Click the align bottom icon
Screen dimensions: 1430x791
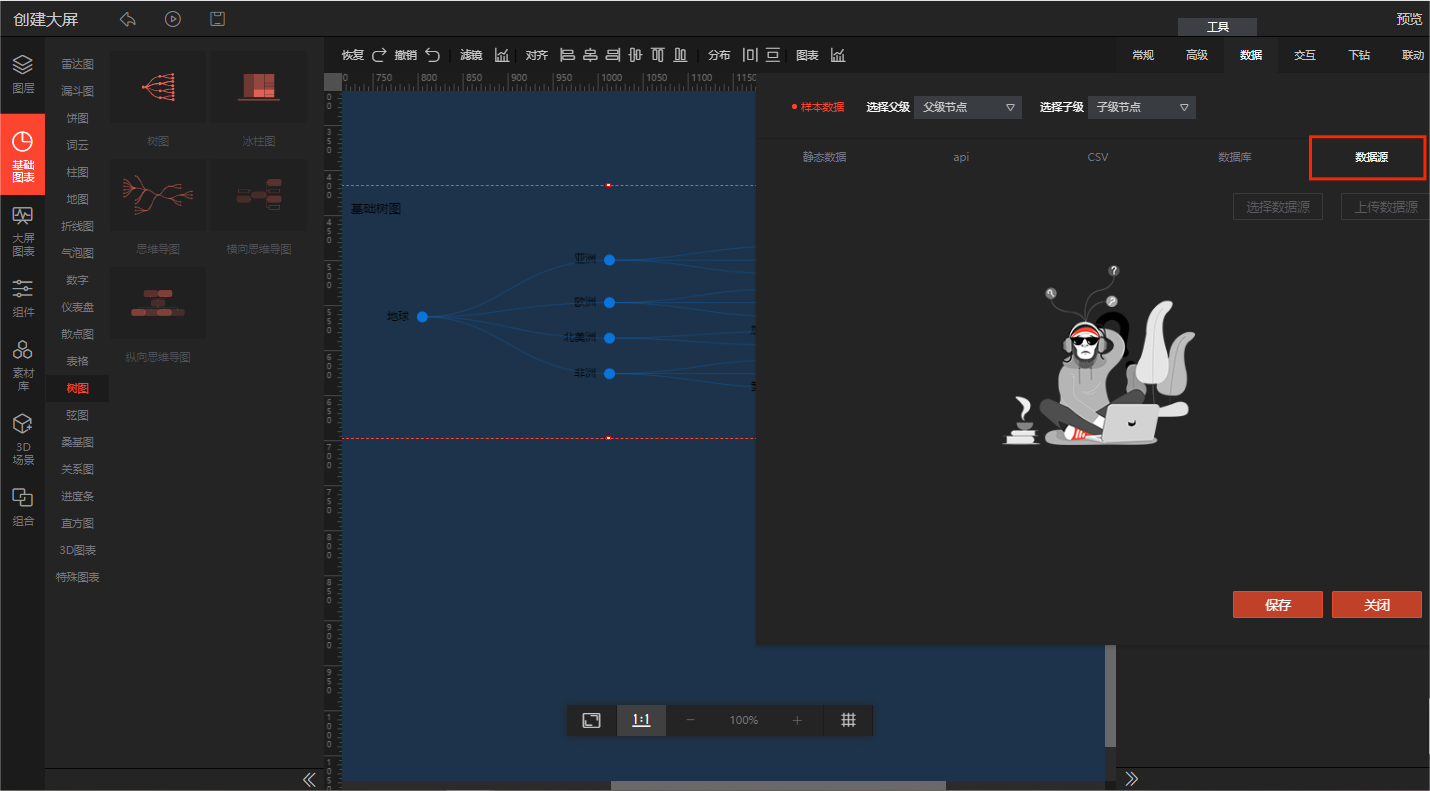point(680,55)
